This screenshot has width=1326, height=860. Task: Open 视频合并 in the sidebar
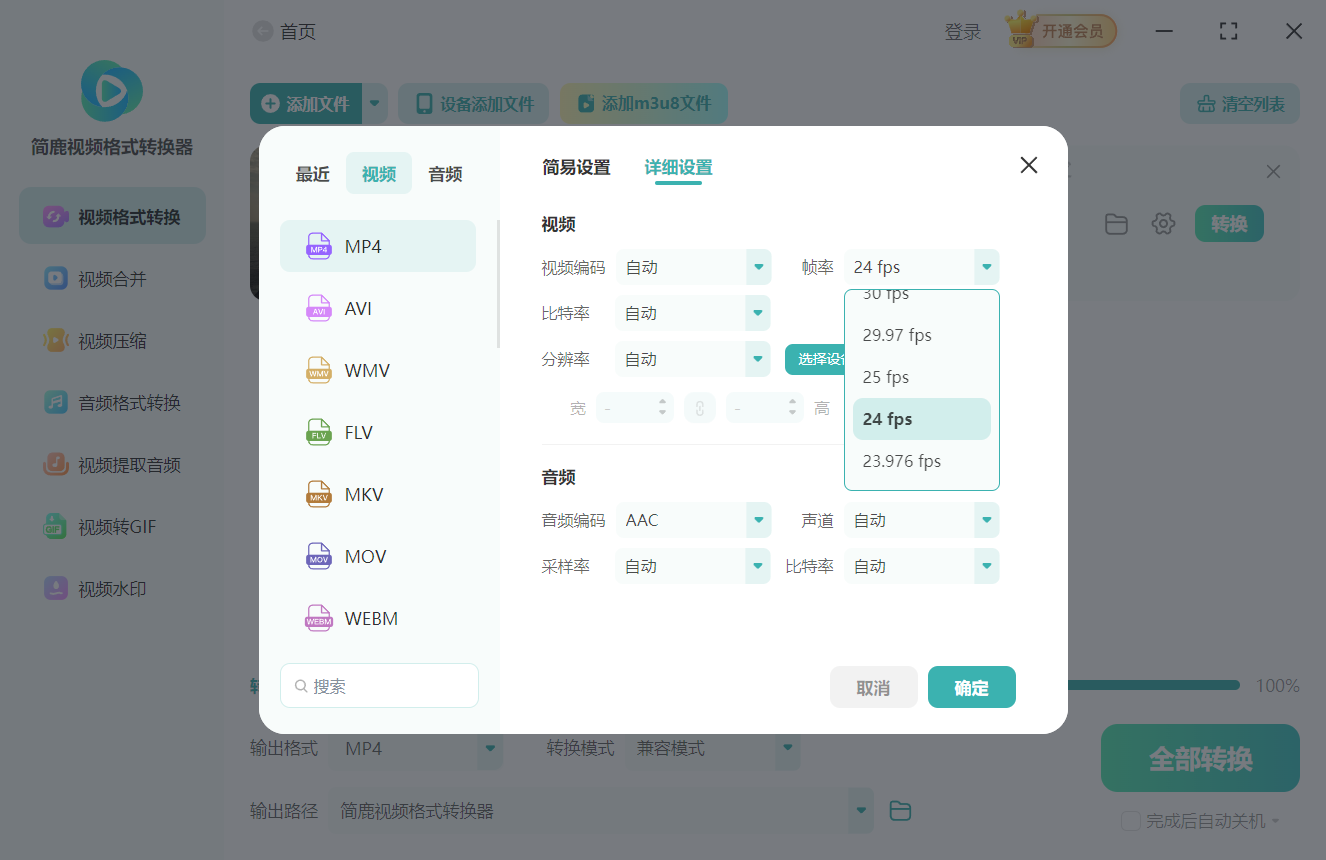tap(112, 279)
